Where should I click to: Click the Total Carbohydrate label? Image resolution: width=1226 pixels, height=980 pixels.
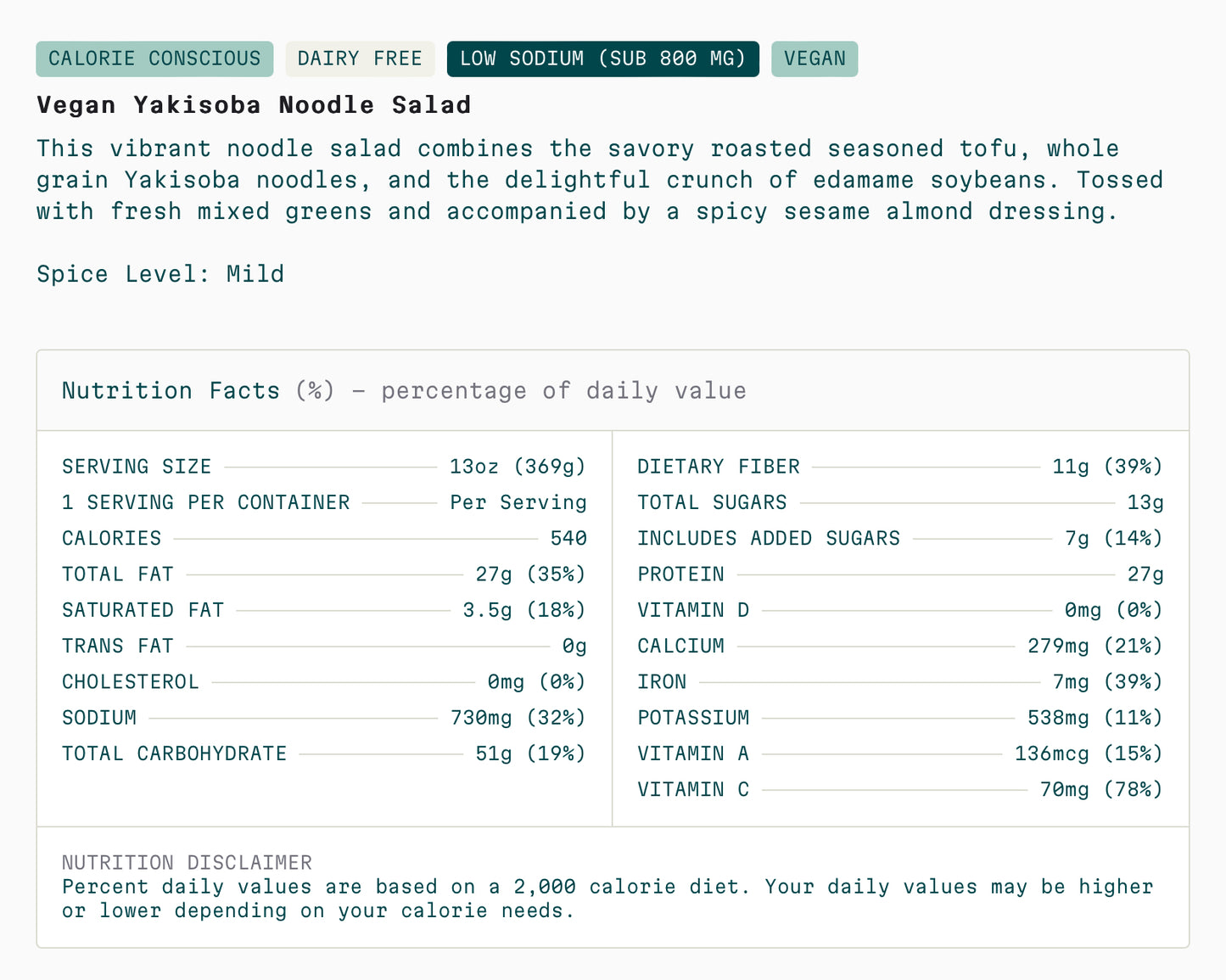174,753
